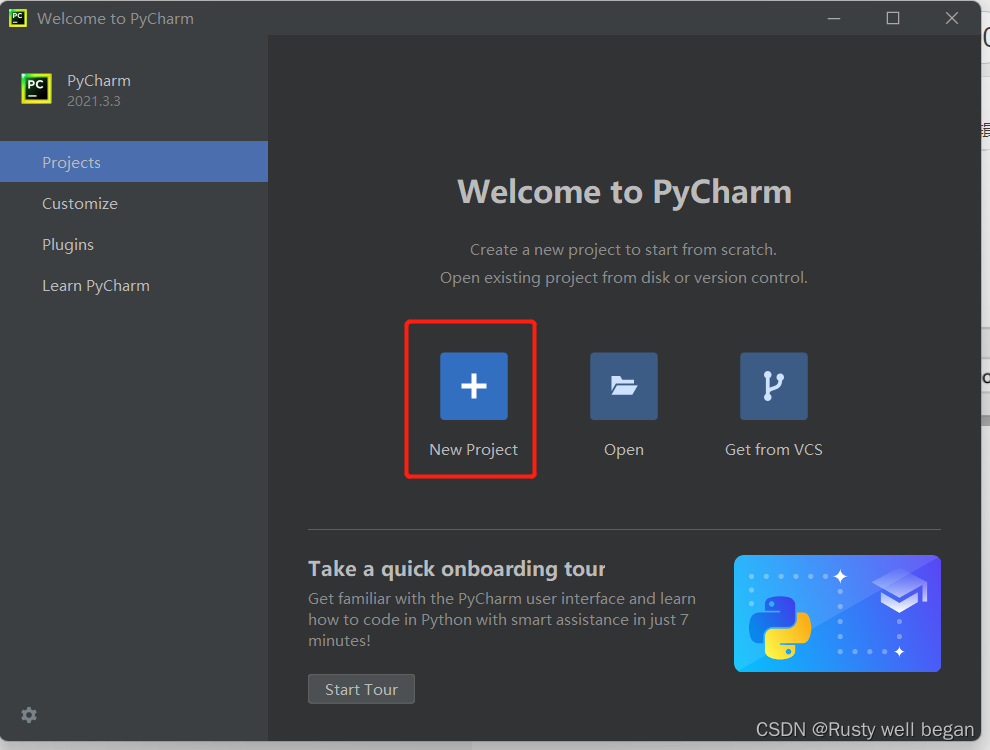Click the Get from VCS branch icon
Image resolution: width=990 pixels, height=750 pixels.
pyautogui.click(x=773, y=386)
